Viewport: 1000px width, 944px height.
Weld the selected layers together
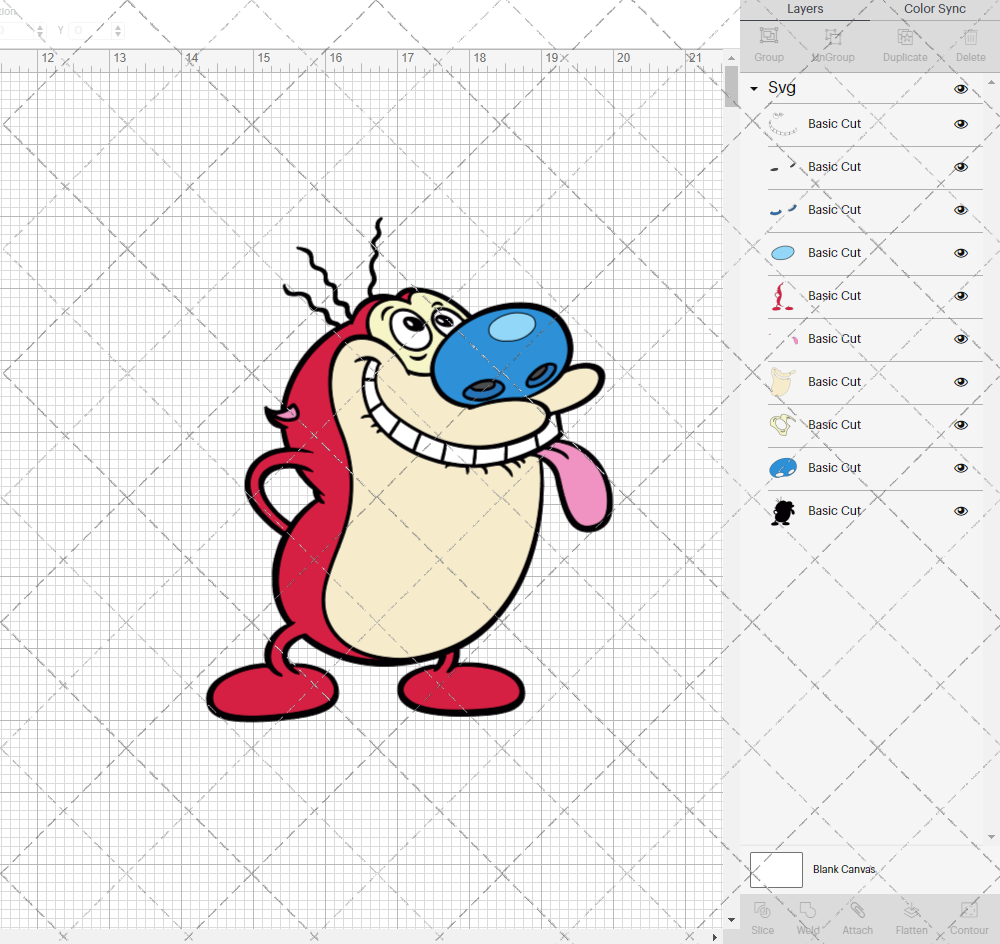pyautogui.click(x=807, y=917)
